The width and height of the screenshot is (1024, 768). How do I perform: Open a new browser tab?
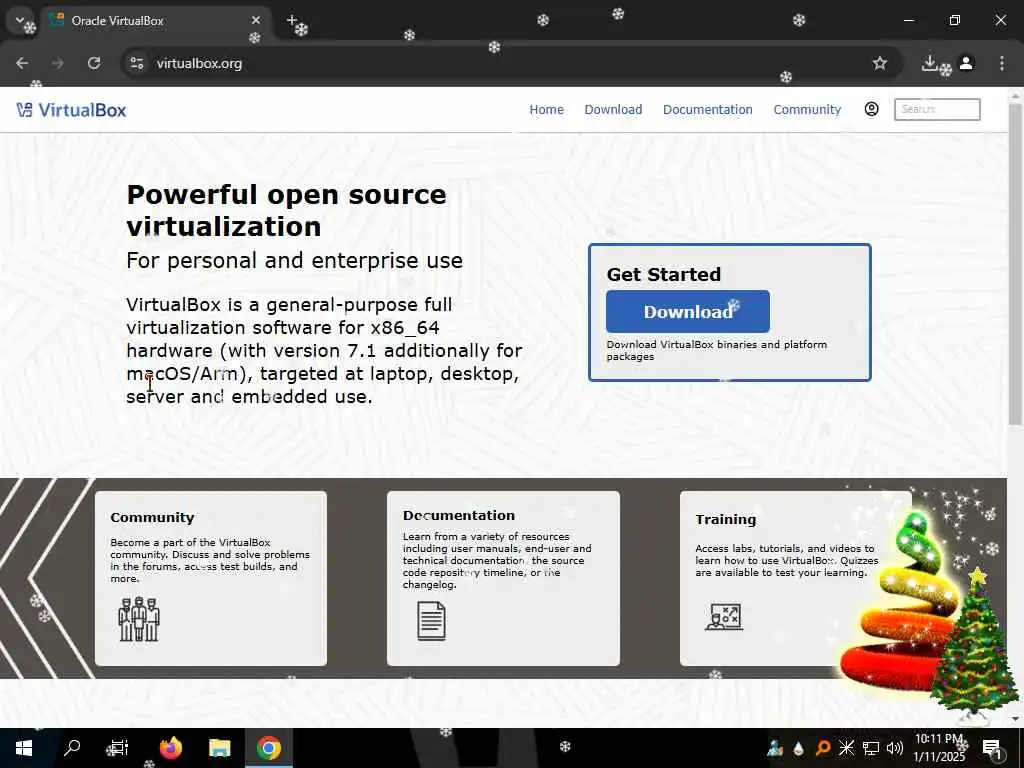(x=292, y=20)
